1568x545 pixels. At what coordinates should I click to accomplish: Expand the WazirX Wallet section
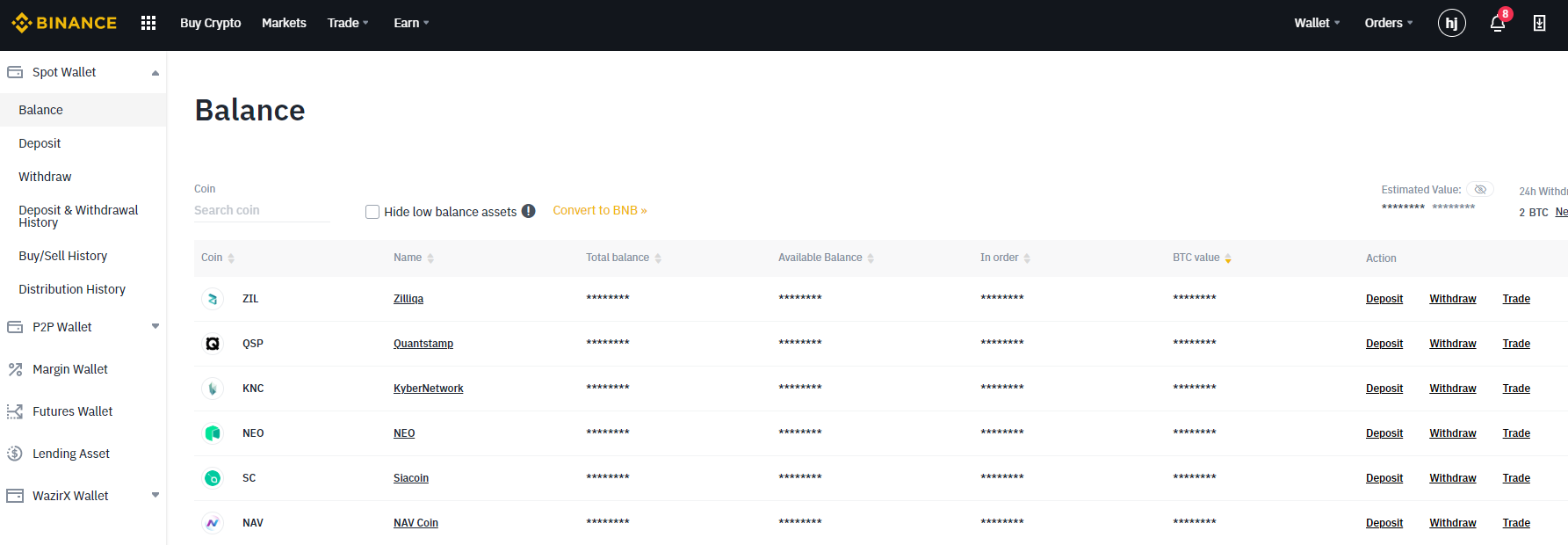tap(155, 495)
